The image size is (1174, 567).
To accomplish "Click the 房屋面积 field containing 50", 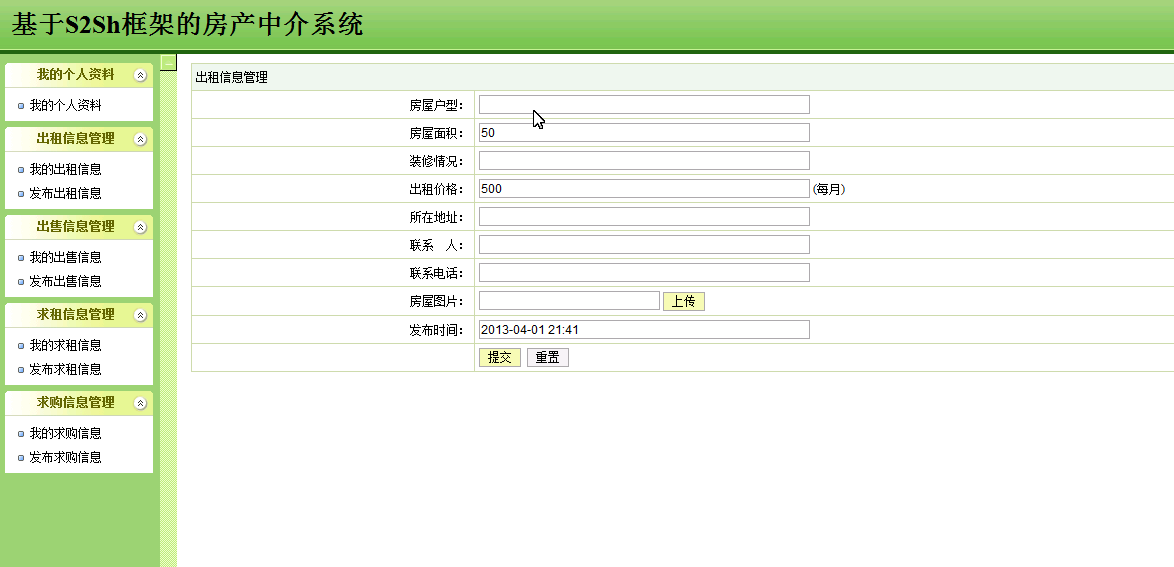I will click(644, 133).
